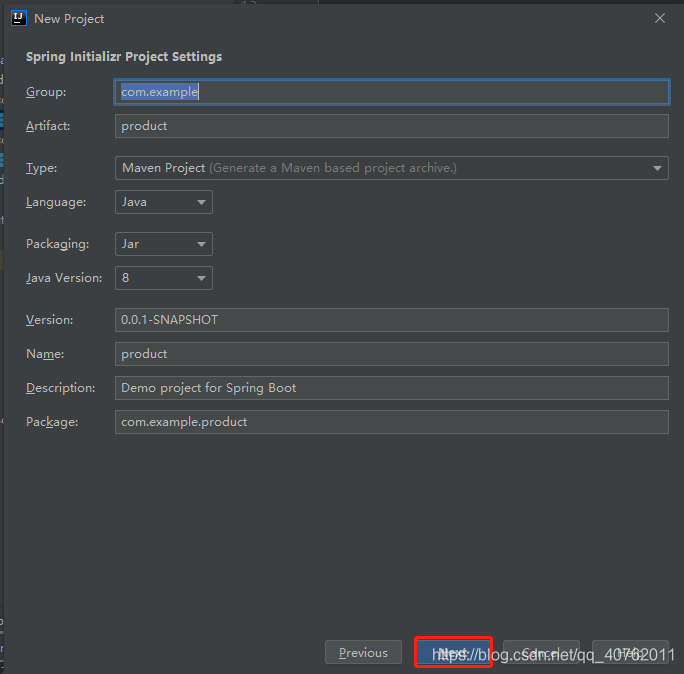The image size is (684, 674).
Task: Click the Version label
Action: pos(50,320)
